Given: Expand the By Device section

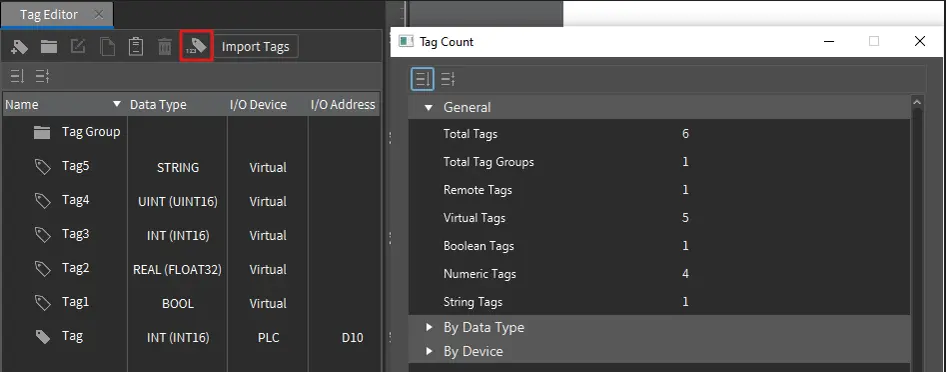Looking at the screenshot, I should [x=429, y=351].
